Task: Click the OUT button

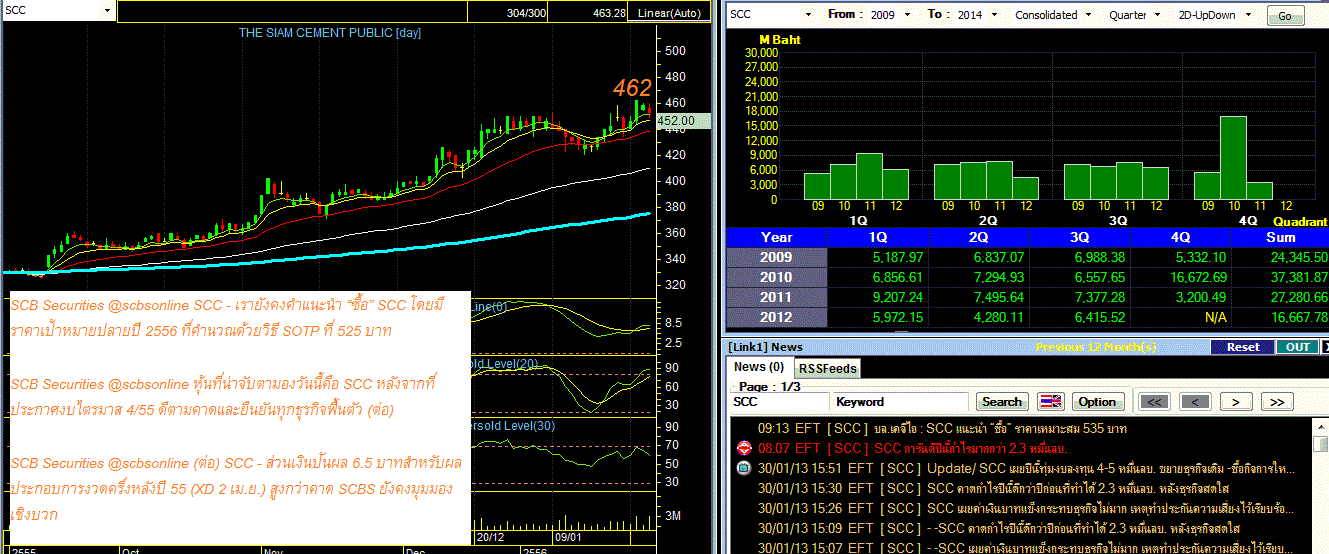Action: (x=1298, y=347)
